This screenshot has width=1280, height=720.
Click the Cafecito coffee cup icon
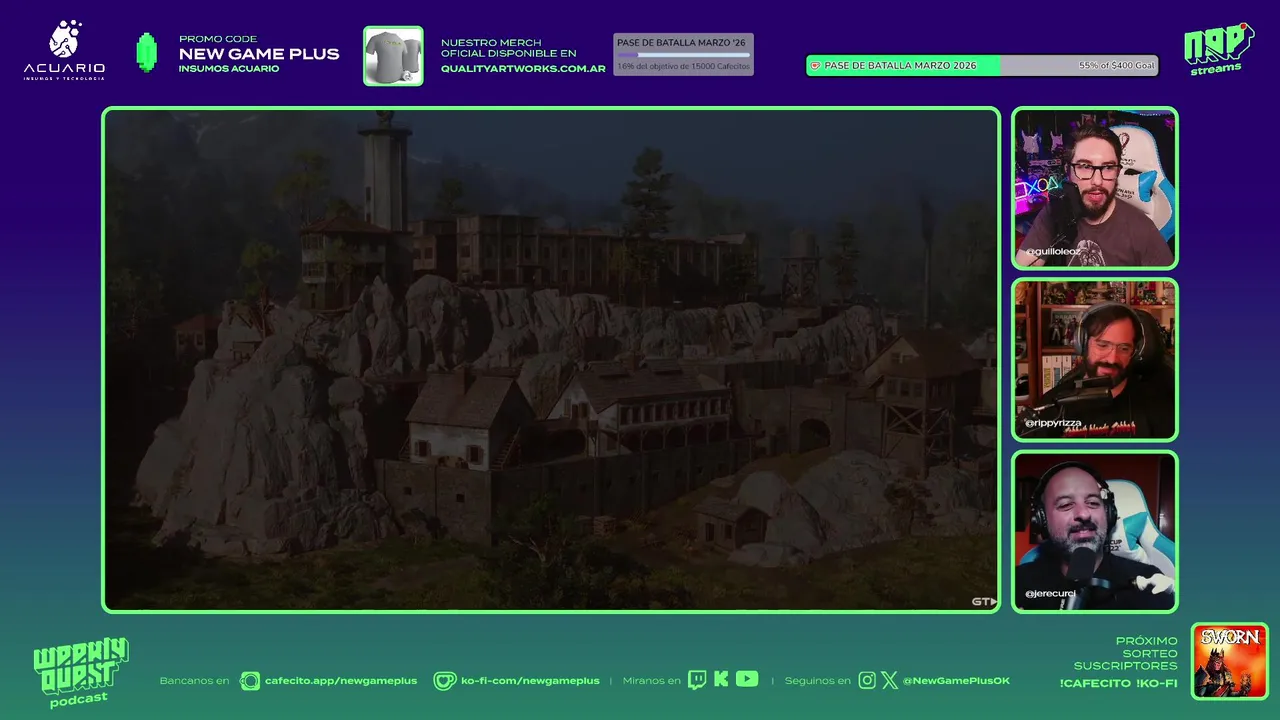click(x=250, y=681)
